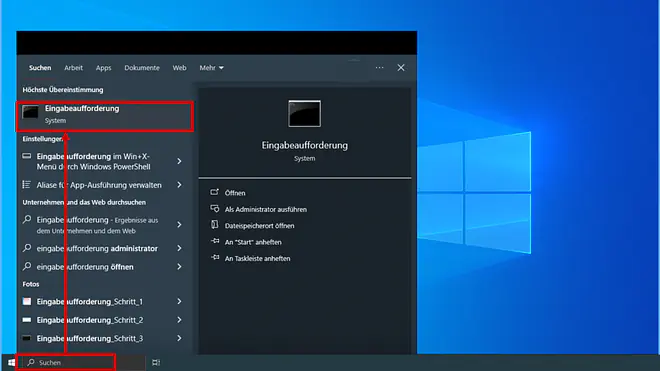Screen dimensions: 660x371
Task: Expand Eingabeaufforderung im Win+X-Menü setting
Action: click(179, 161)
